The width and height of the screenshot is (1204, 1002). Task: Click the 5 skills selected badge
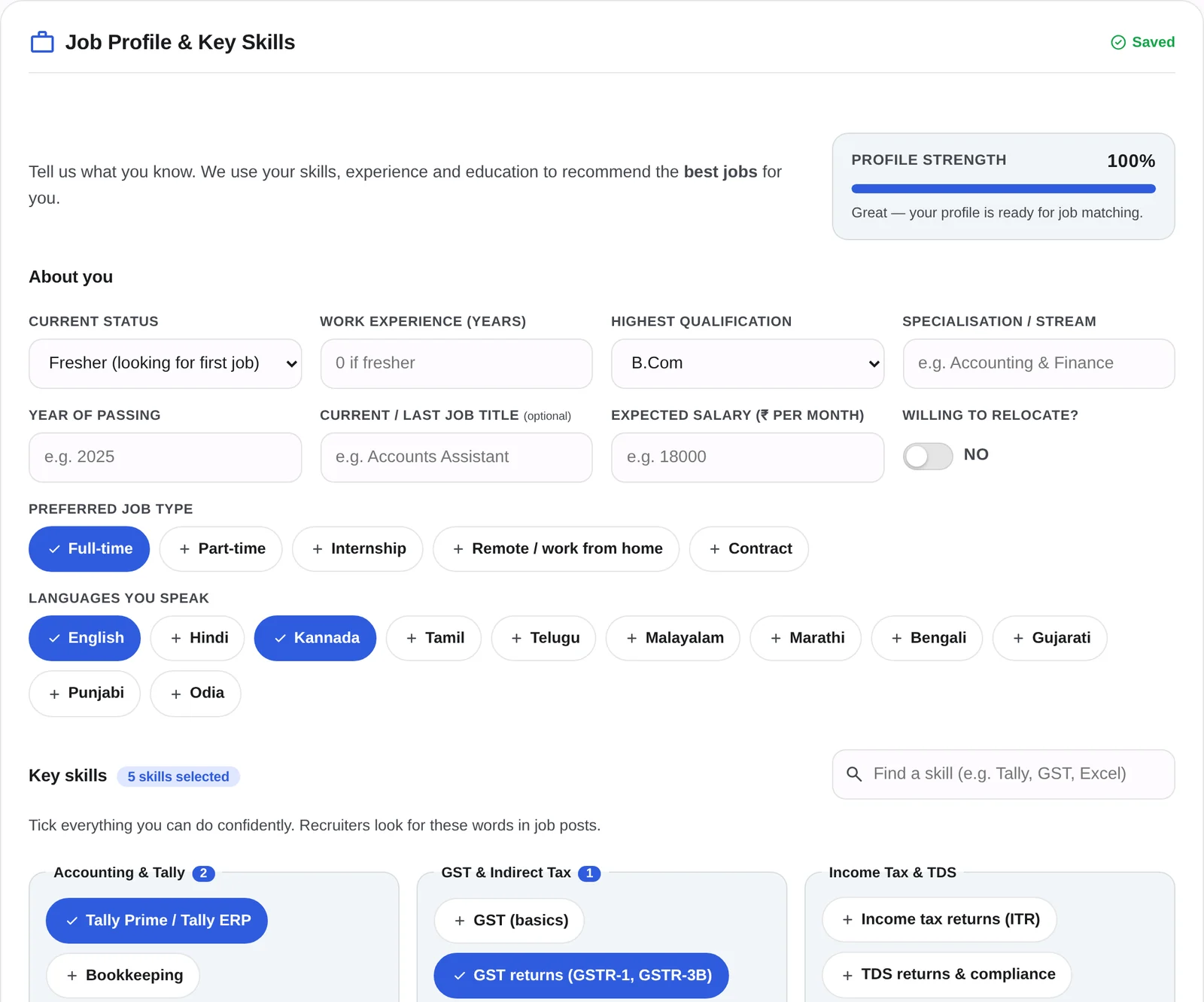click(178, 776)
